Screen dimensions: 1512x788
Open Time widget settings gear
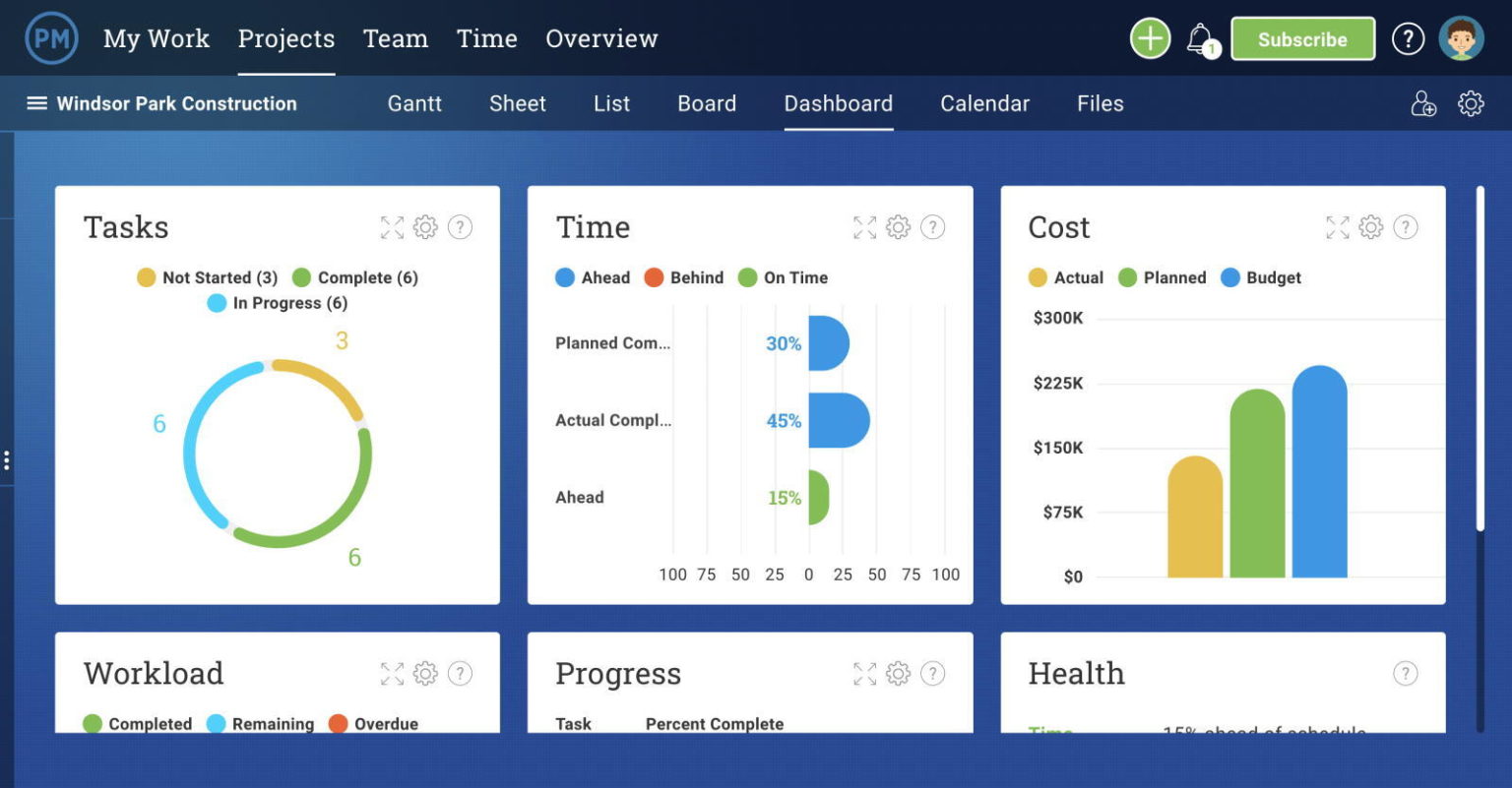898,227
